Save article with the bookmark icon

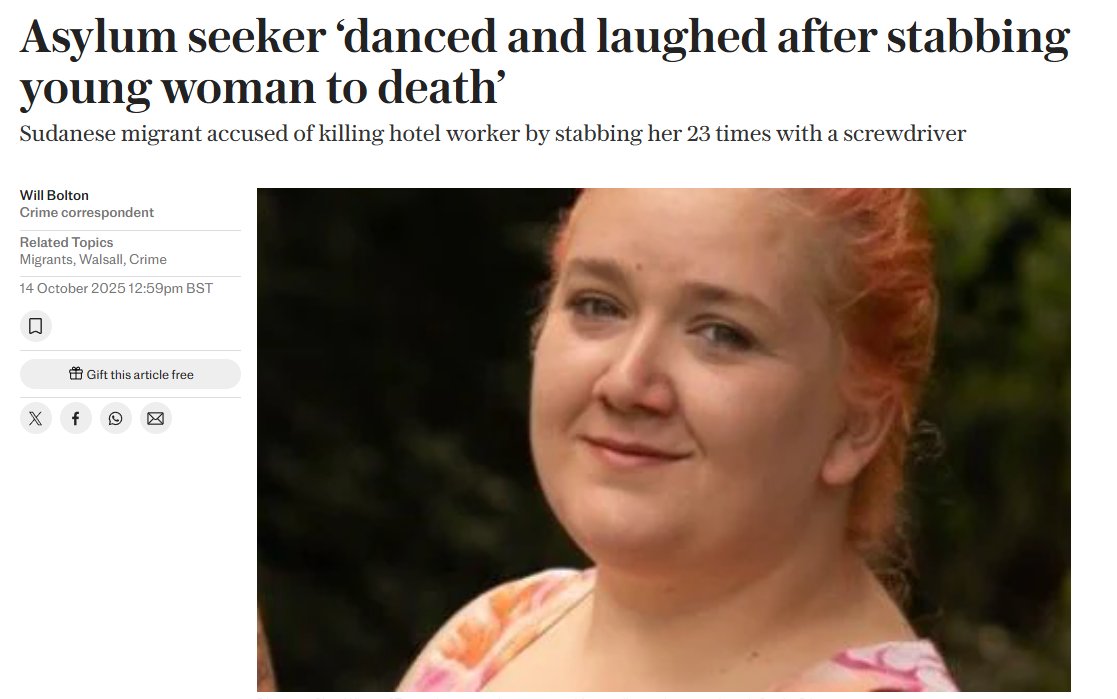(36, 326)
